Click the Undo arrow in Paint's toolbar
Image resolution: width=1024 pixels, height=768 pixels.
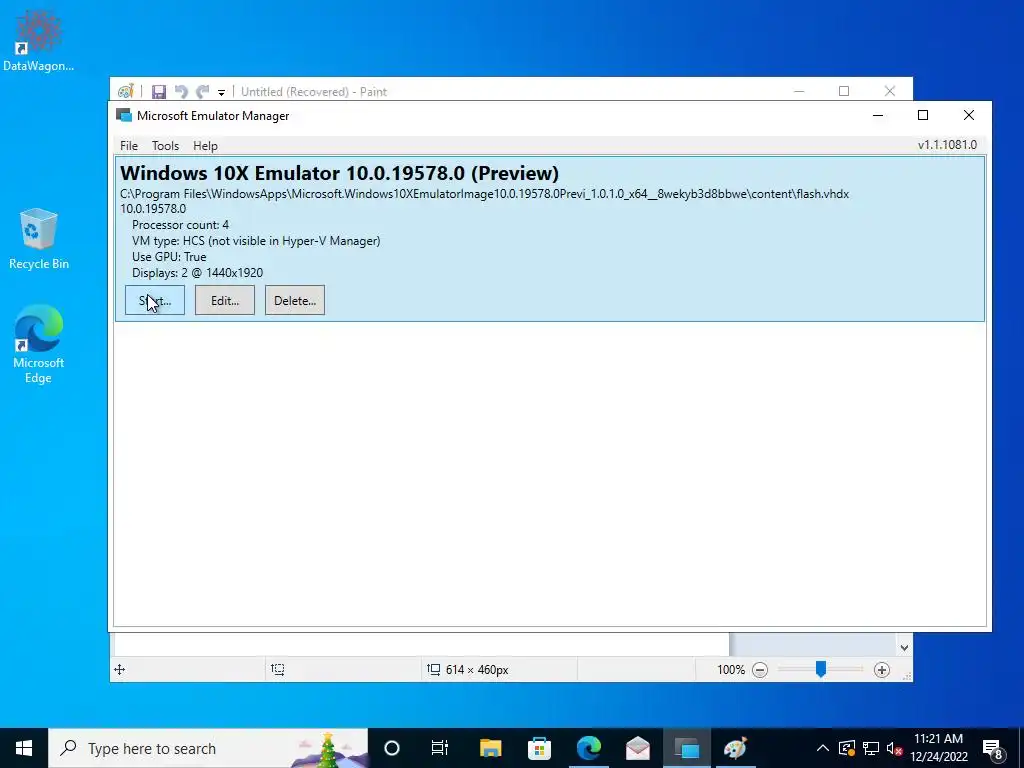(181, 91)
